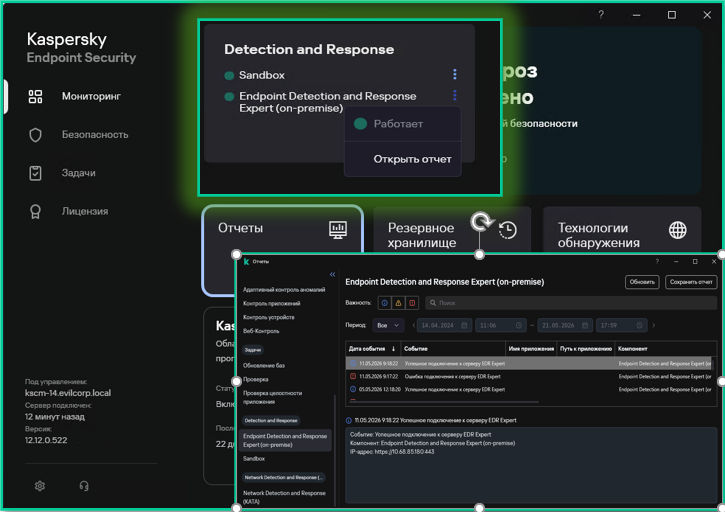Screen dimensions: 725x512
Task: Select the event row dated 05.05.2026 12:18:20
Action: tap(529, 389)
